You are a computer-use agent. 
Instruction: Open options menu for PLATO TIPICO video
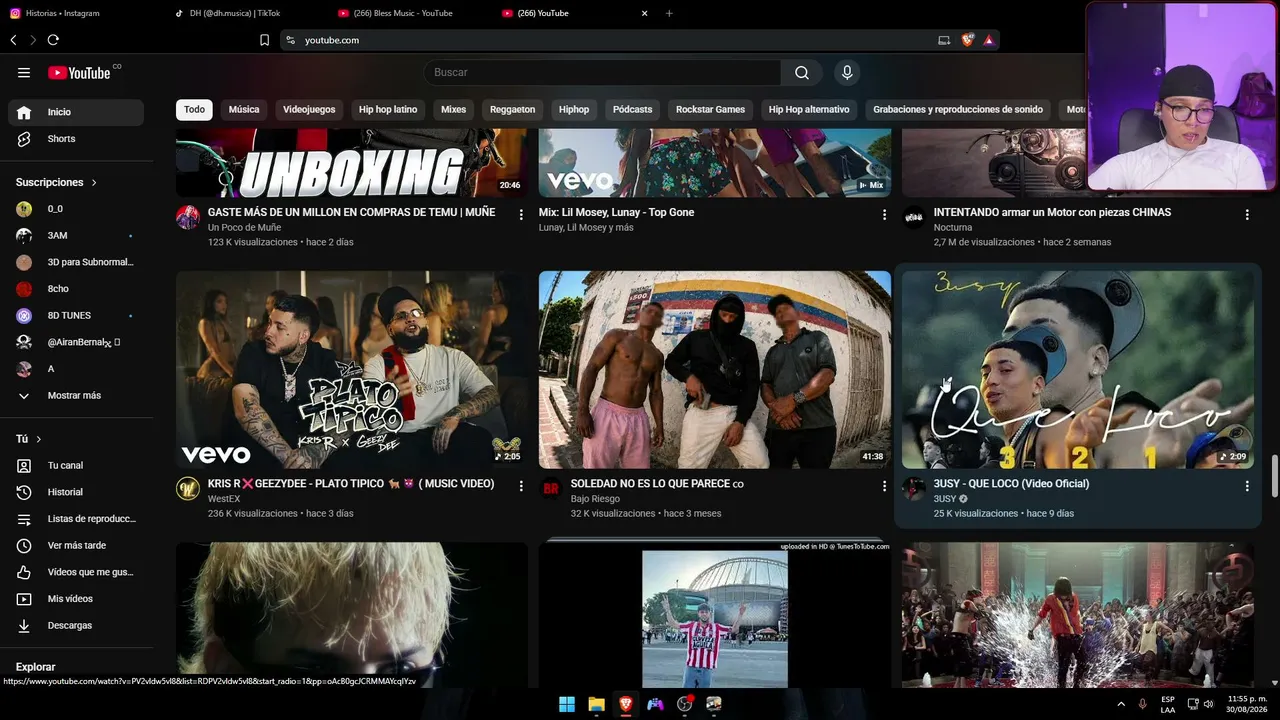tap(521, 486)
